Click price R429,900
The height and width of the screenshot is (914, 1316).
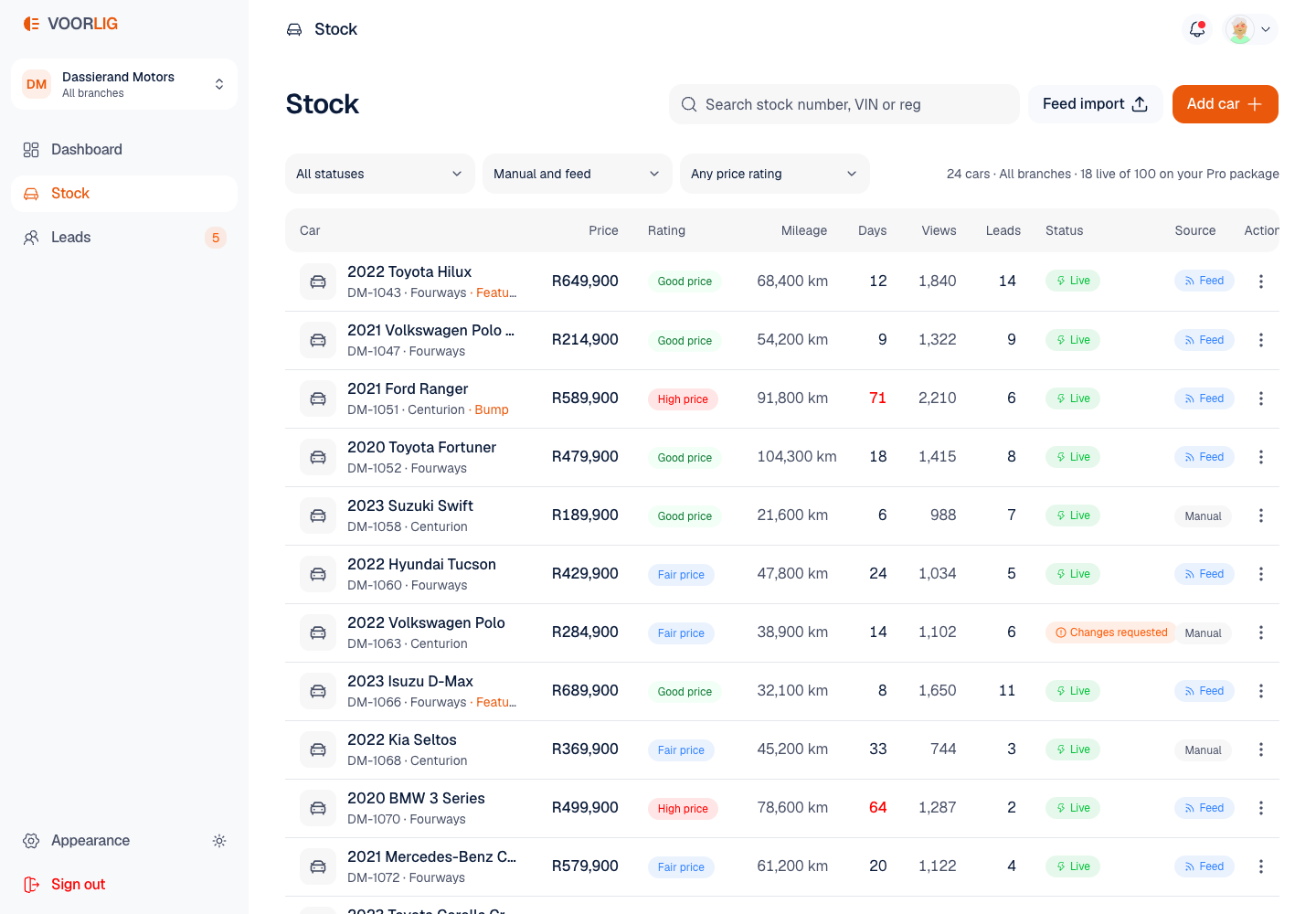click(585, 574)
